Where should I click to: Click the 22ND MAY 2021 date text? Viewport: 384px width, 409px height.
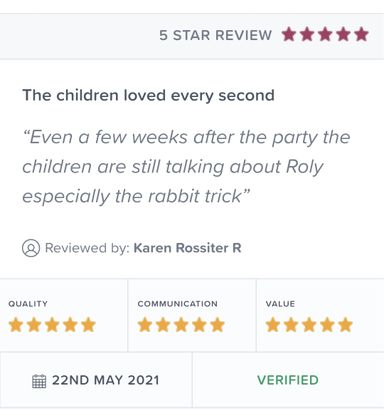tap(106, 380)
